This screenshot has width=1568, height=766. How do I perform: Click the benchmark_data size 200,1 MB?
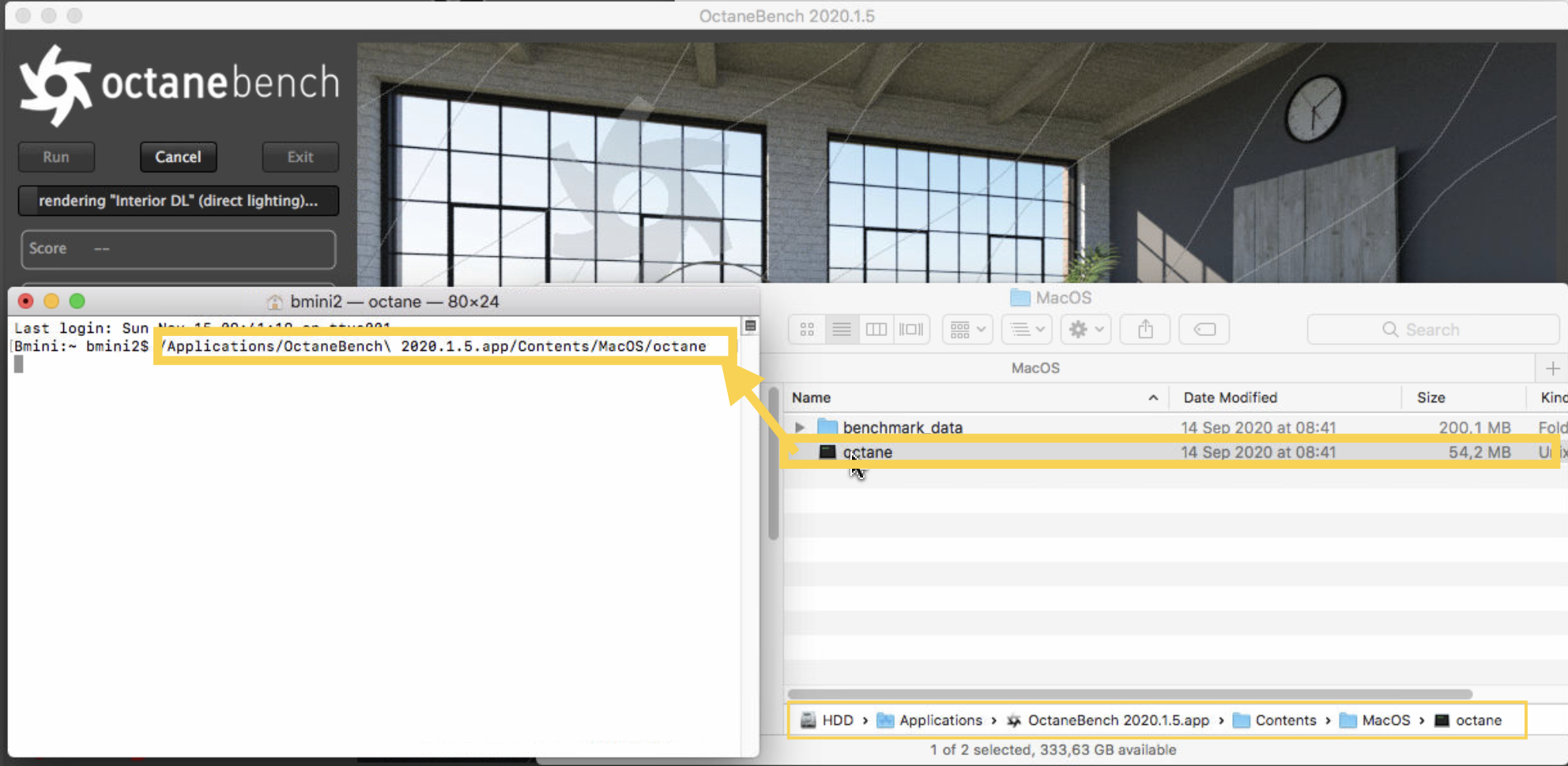tap(1475, 428)
